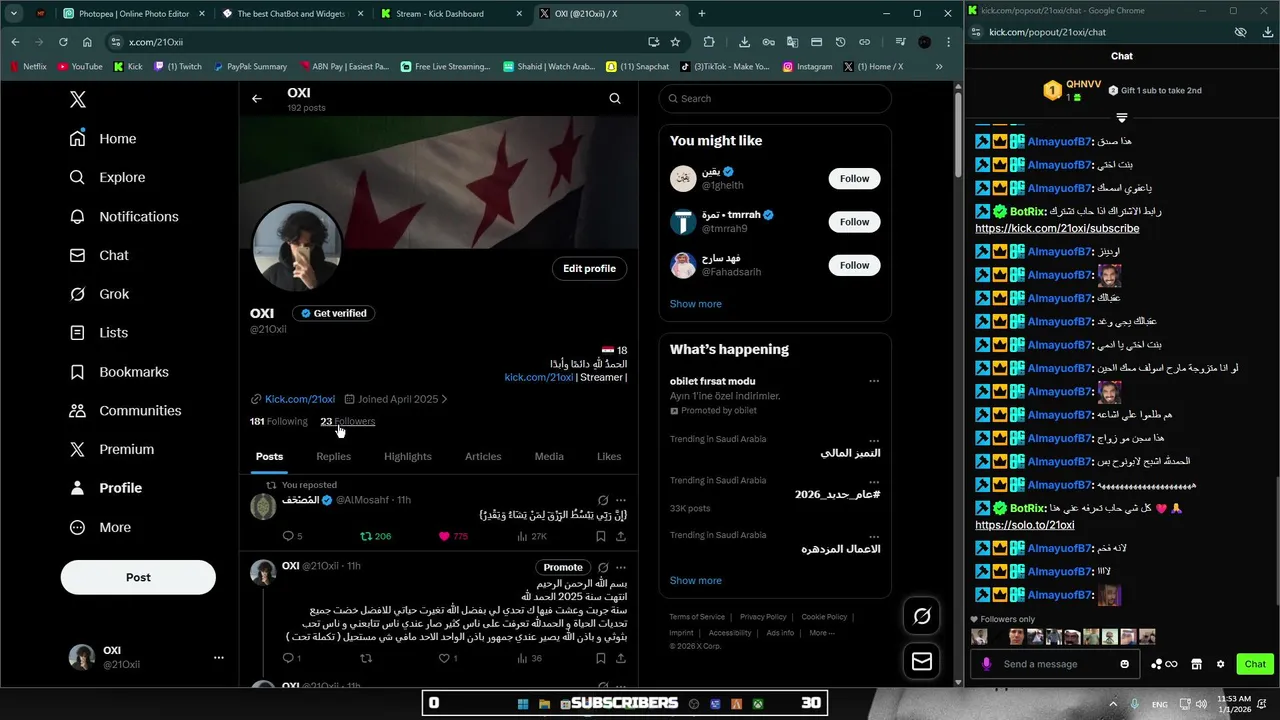Search OXI's profile with magnifier icon
This screenshot has height=720, width=1280.
point(615,98)
